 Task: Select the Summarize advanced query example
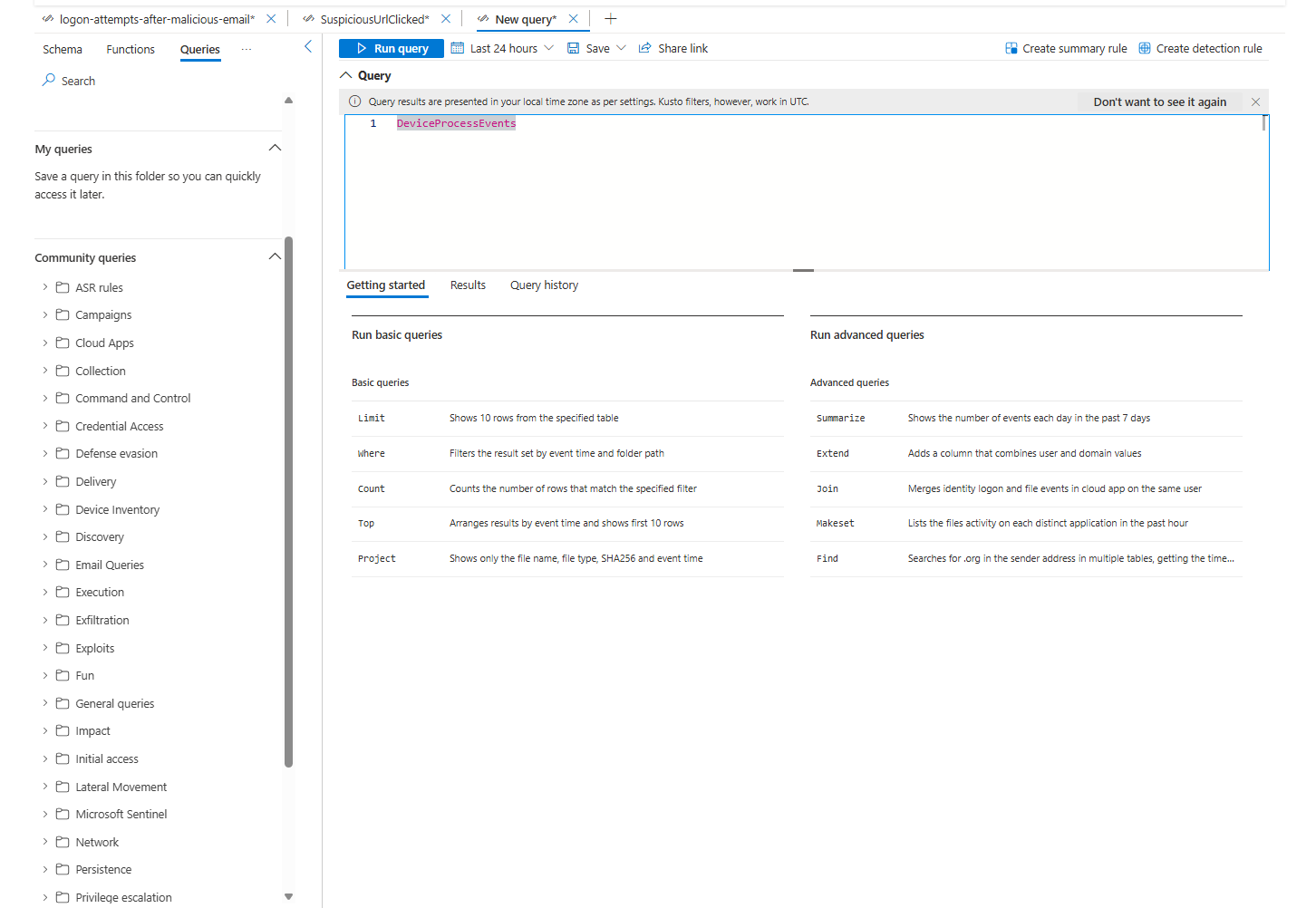(840, 419)
